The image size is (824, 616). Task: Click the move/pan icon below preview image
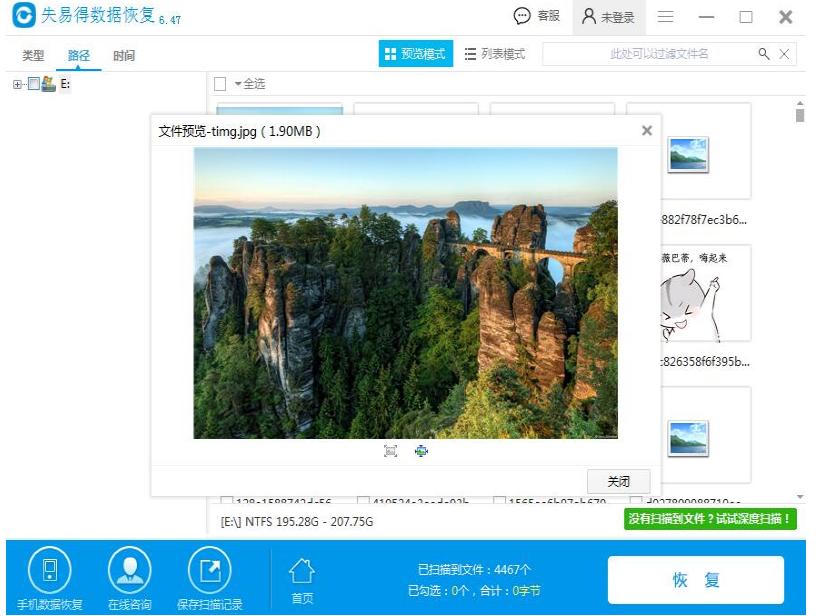pyautogui.click(x=421, y=451)
